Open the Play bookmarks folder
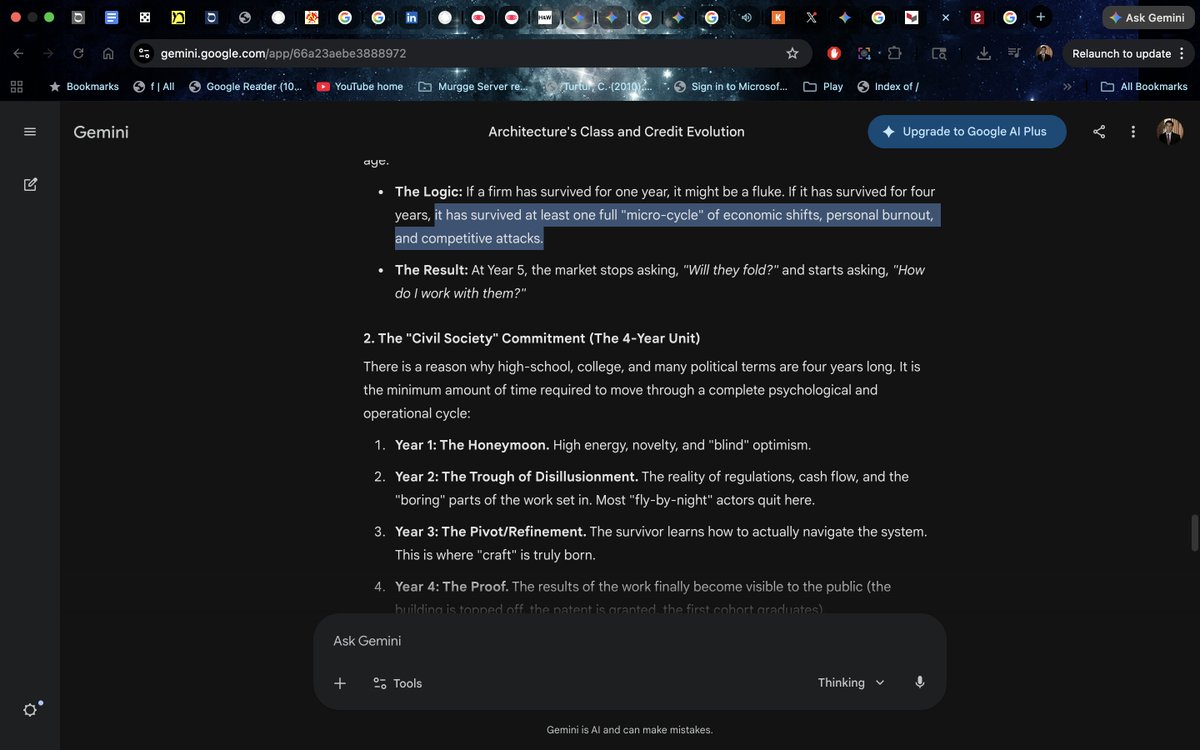 click(823, 87)
